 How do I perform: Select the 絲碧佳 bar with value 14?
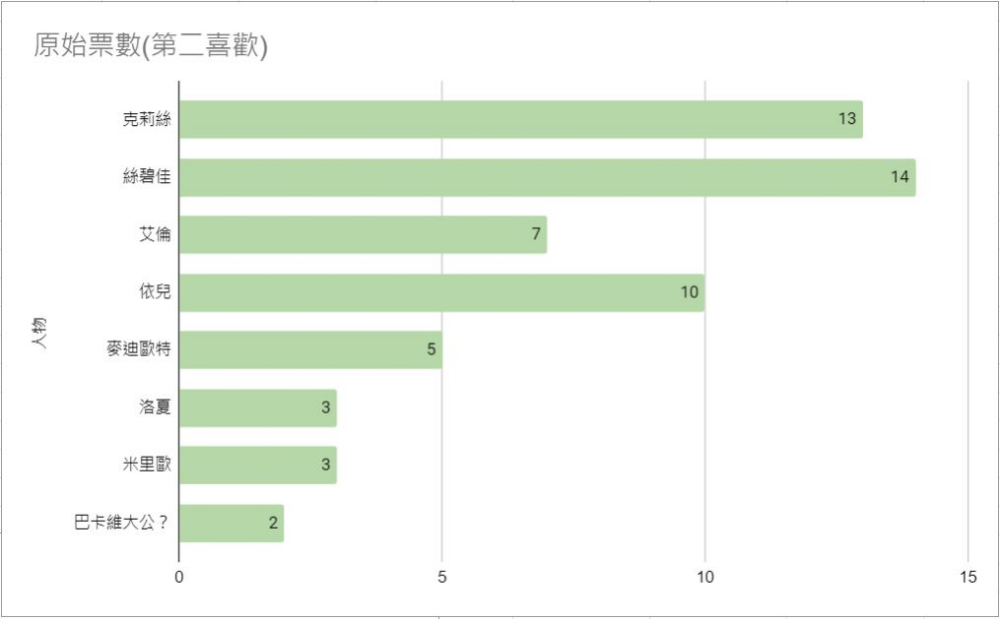pos(547,177)
